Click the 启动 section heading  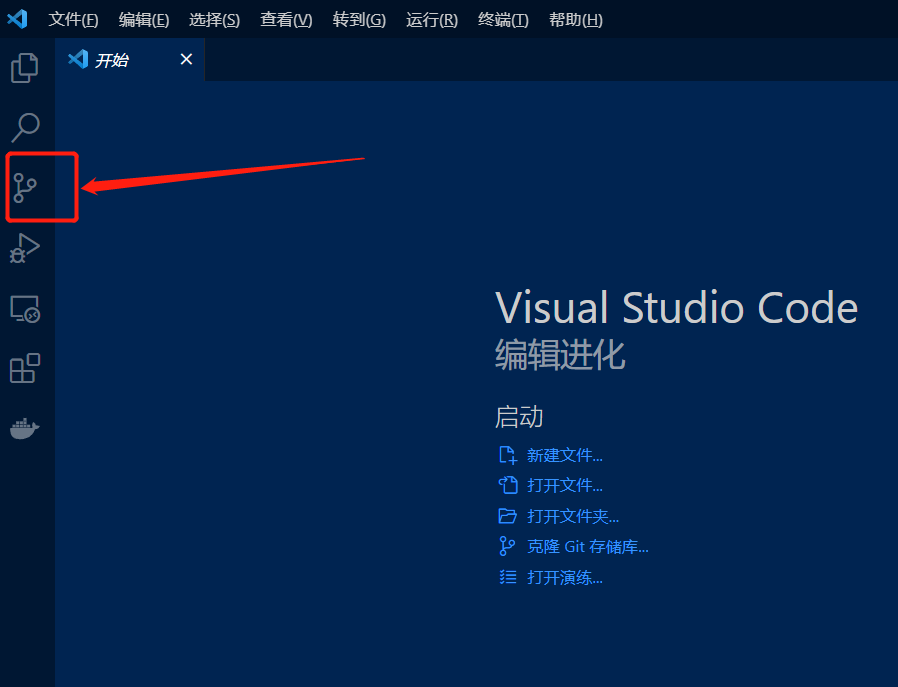click(519, 417)
